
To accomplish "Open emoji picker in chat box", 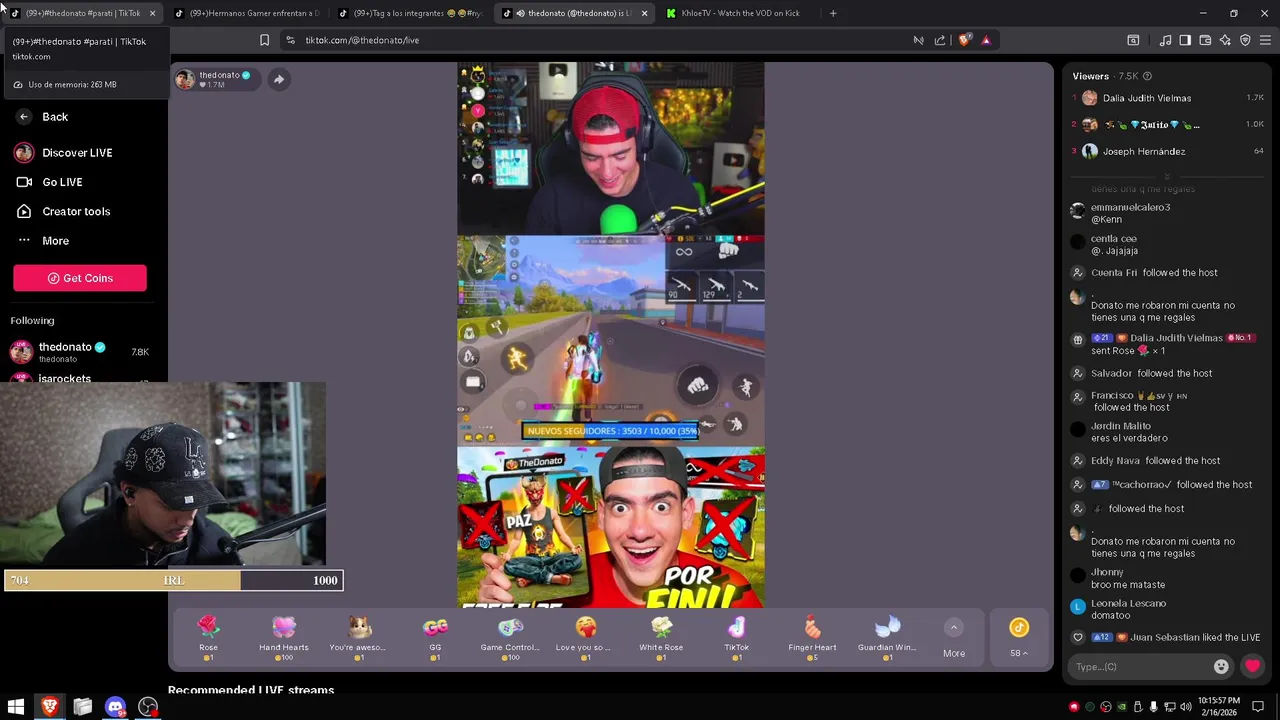I will (1221, 666).
